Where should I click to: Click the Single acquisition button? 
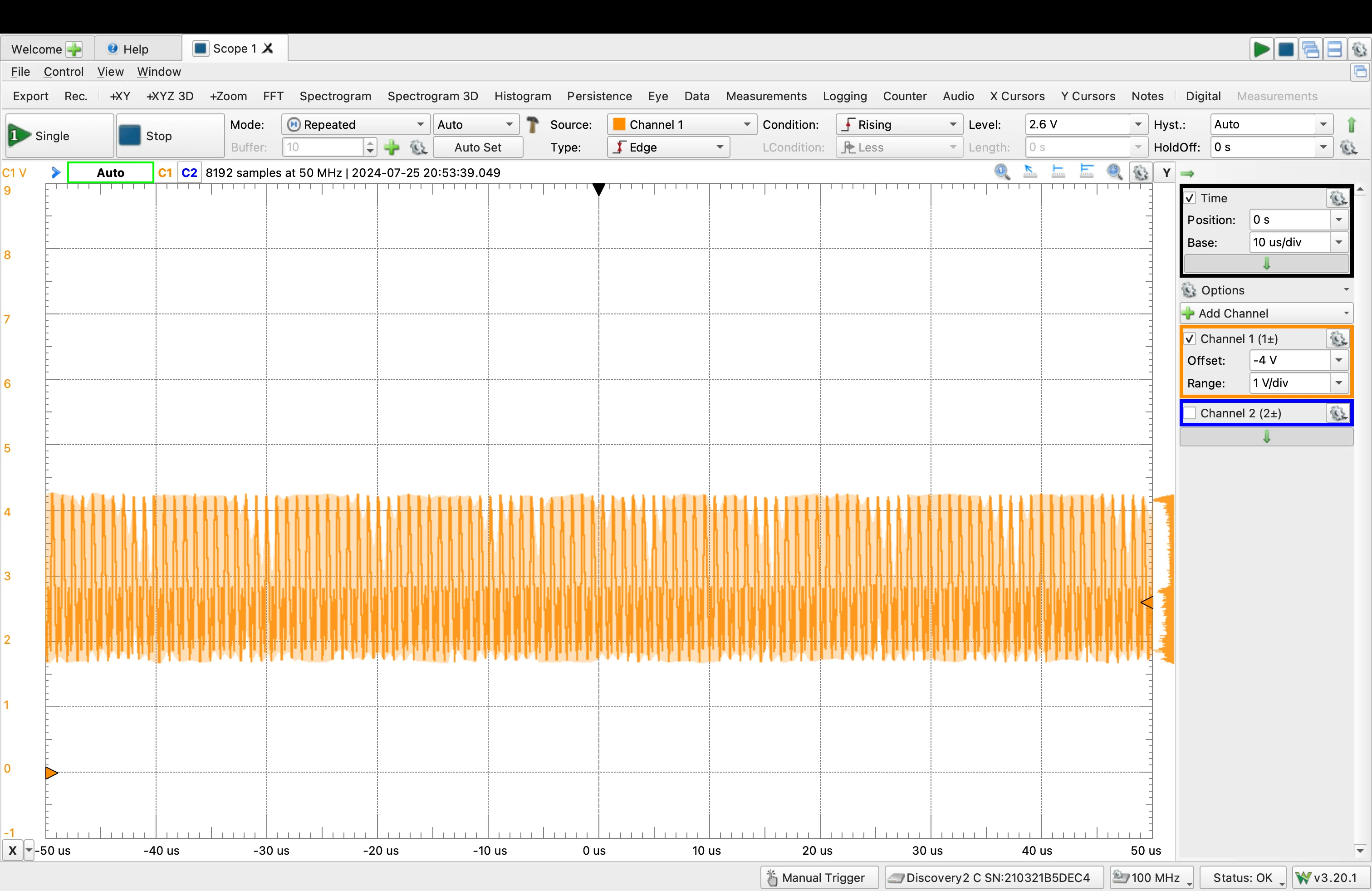click(x=59, y=136)
